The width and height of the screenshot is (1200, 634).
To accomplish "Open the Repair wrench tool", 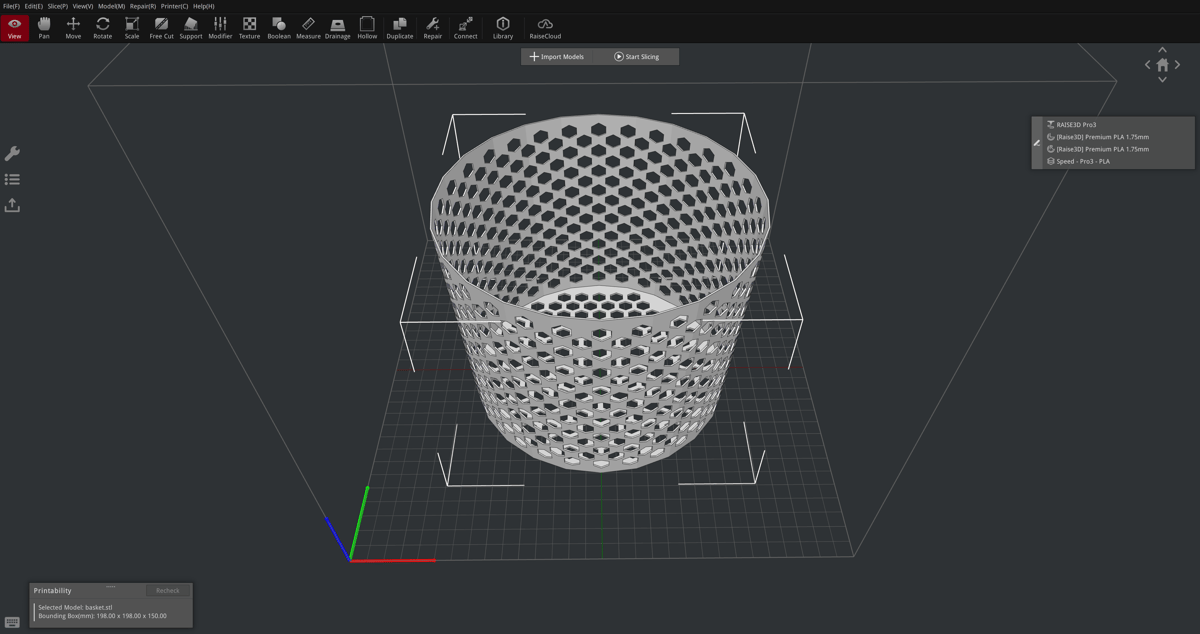I will pyautogui.click(x=433, y=27).
